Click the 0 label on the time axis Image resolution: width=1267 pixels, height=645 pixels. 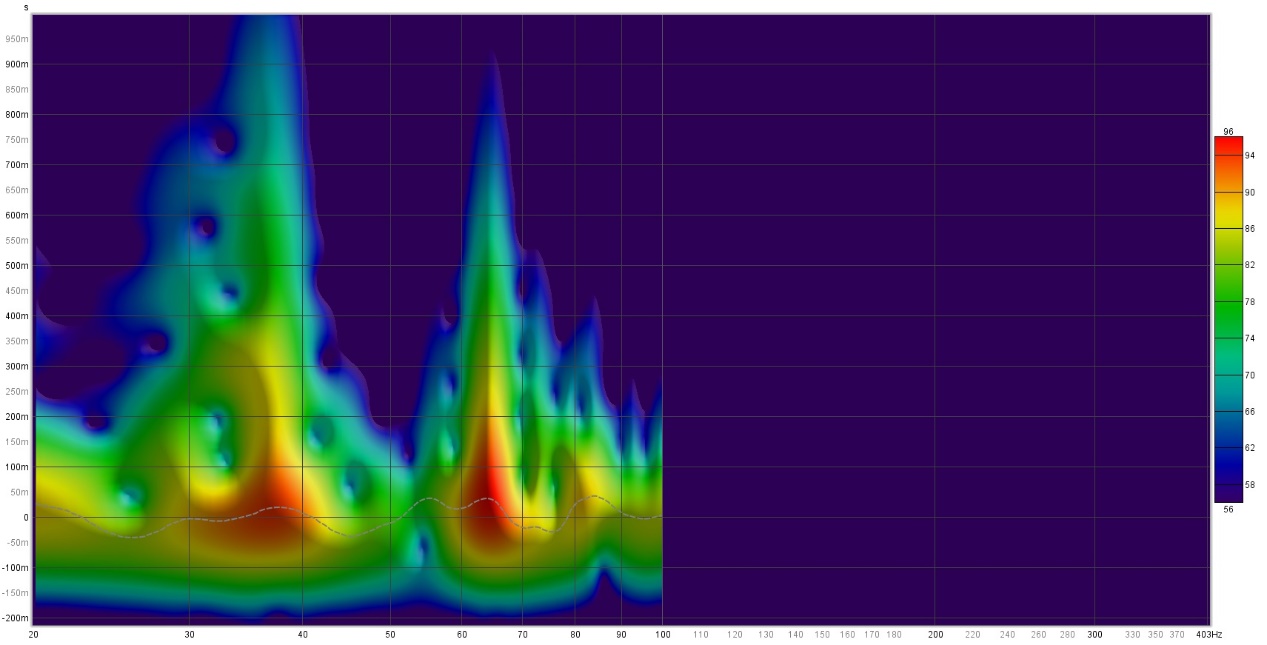25,518
